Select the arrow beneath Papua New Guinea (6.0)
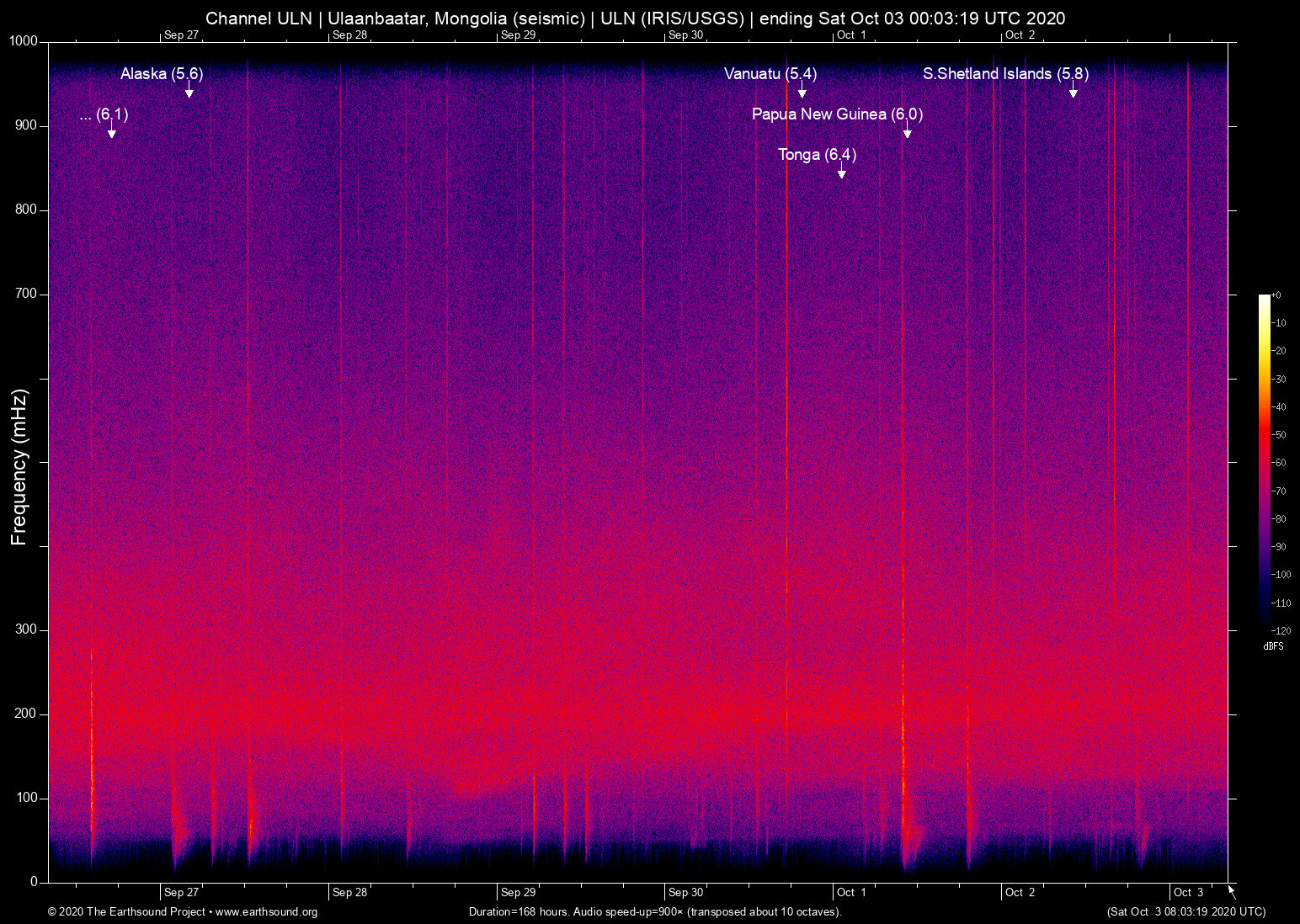Image resolution: width=1300 pixels, height=924 pixels. [x=907, y=131]
